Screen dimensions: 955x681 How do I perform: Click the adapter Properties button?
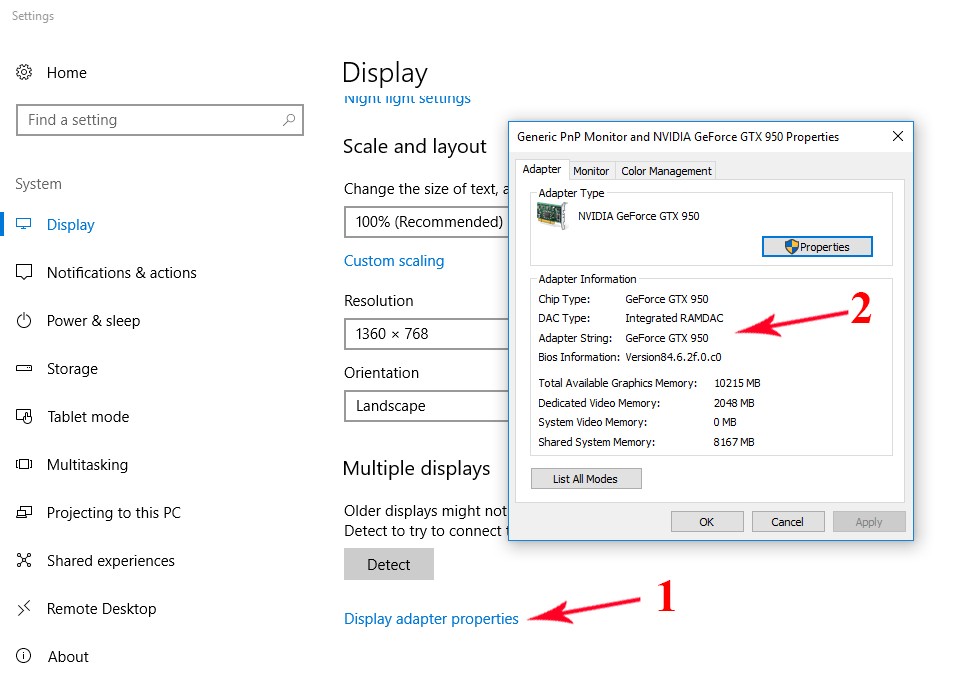(817, 247)
